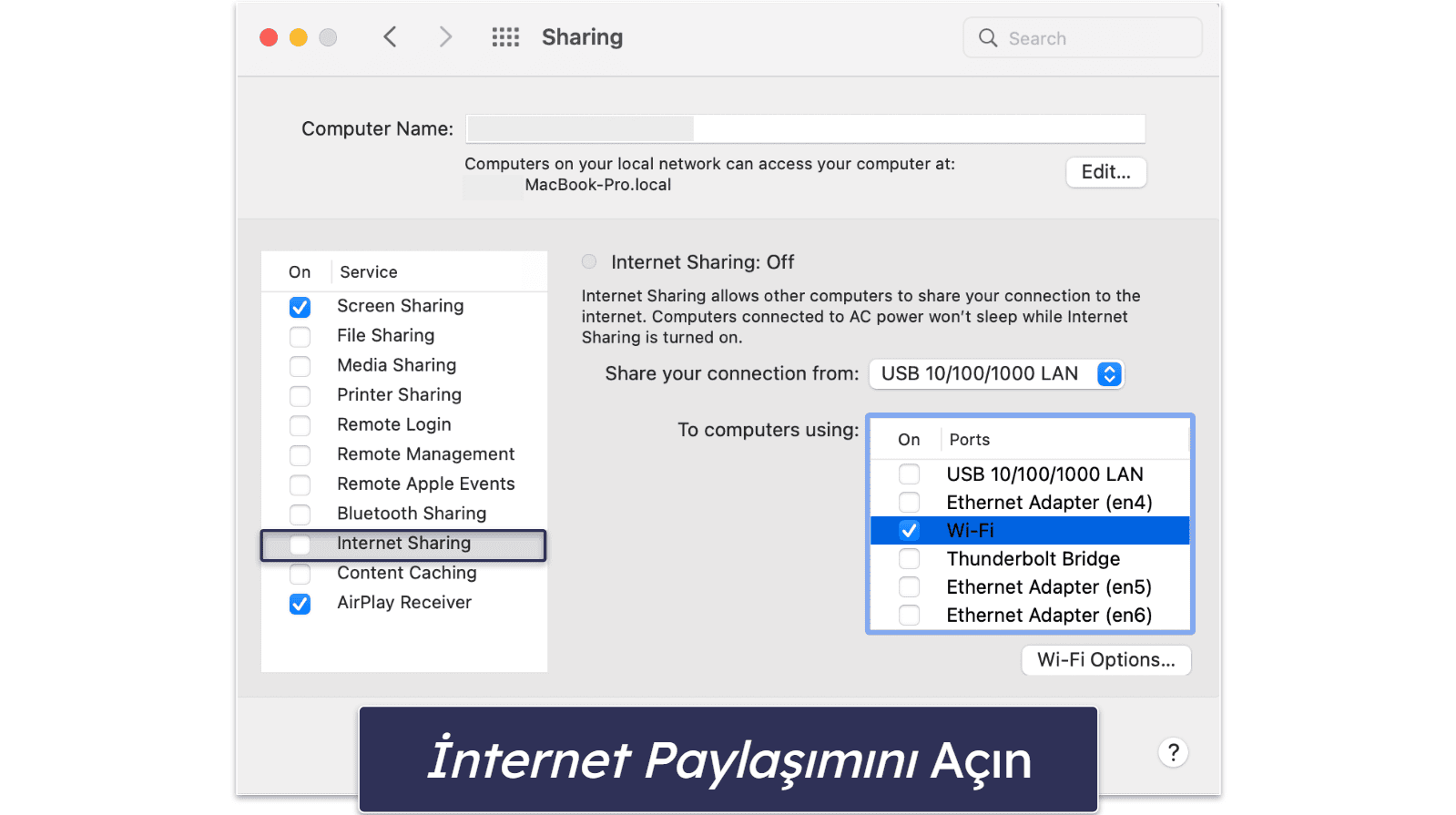Check Ethernet Adapter (en6) port checkbox

point(909,616)
